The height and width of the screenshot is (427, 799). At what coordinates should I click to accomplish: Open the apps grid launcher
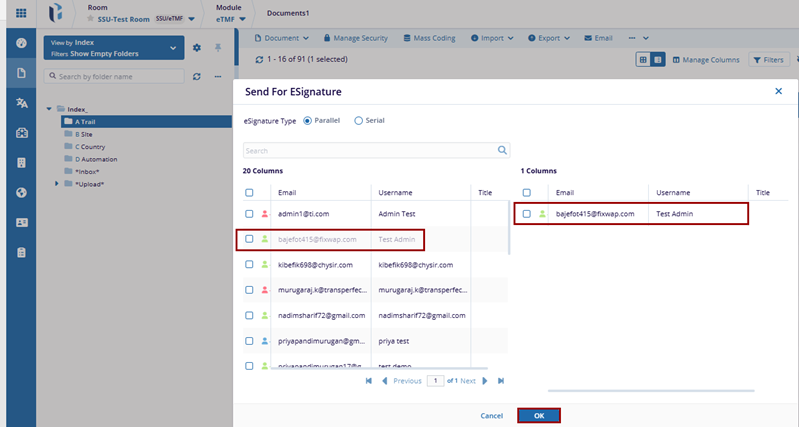click(x=21, y=14)
